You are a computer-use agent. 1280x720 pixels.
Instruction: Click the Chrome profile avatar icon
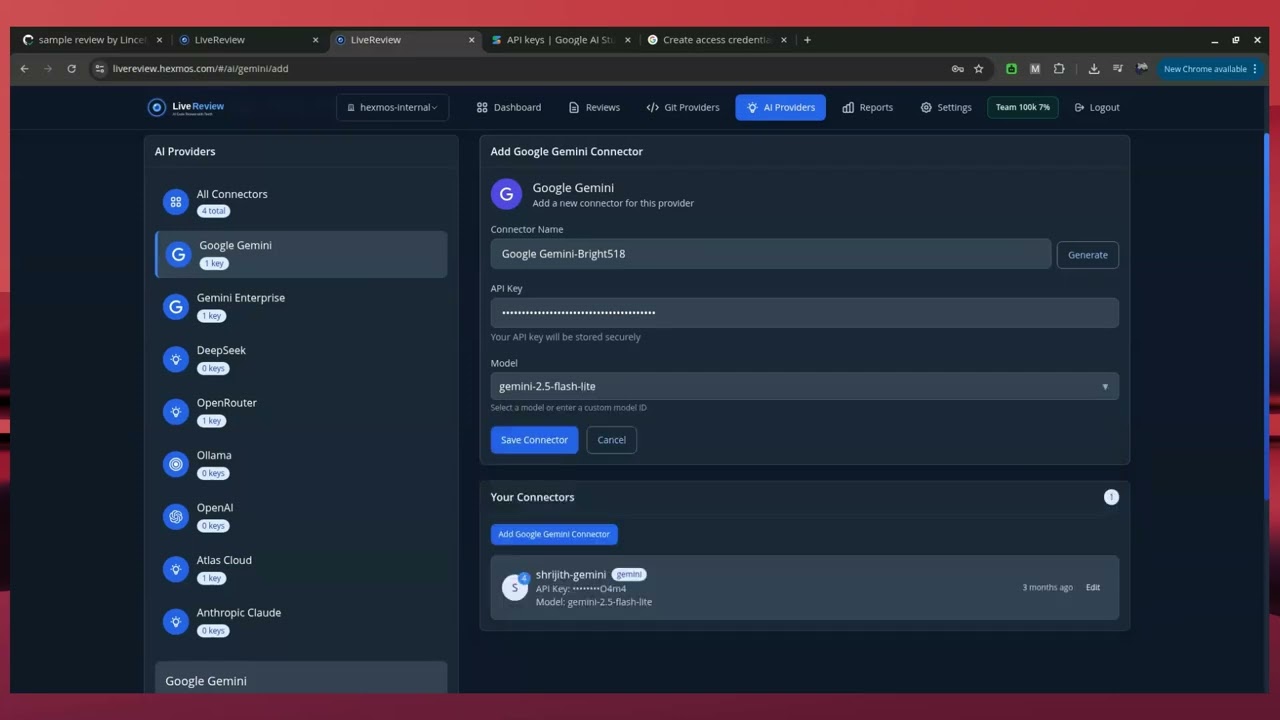point(1142,69)
